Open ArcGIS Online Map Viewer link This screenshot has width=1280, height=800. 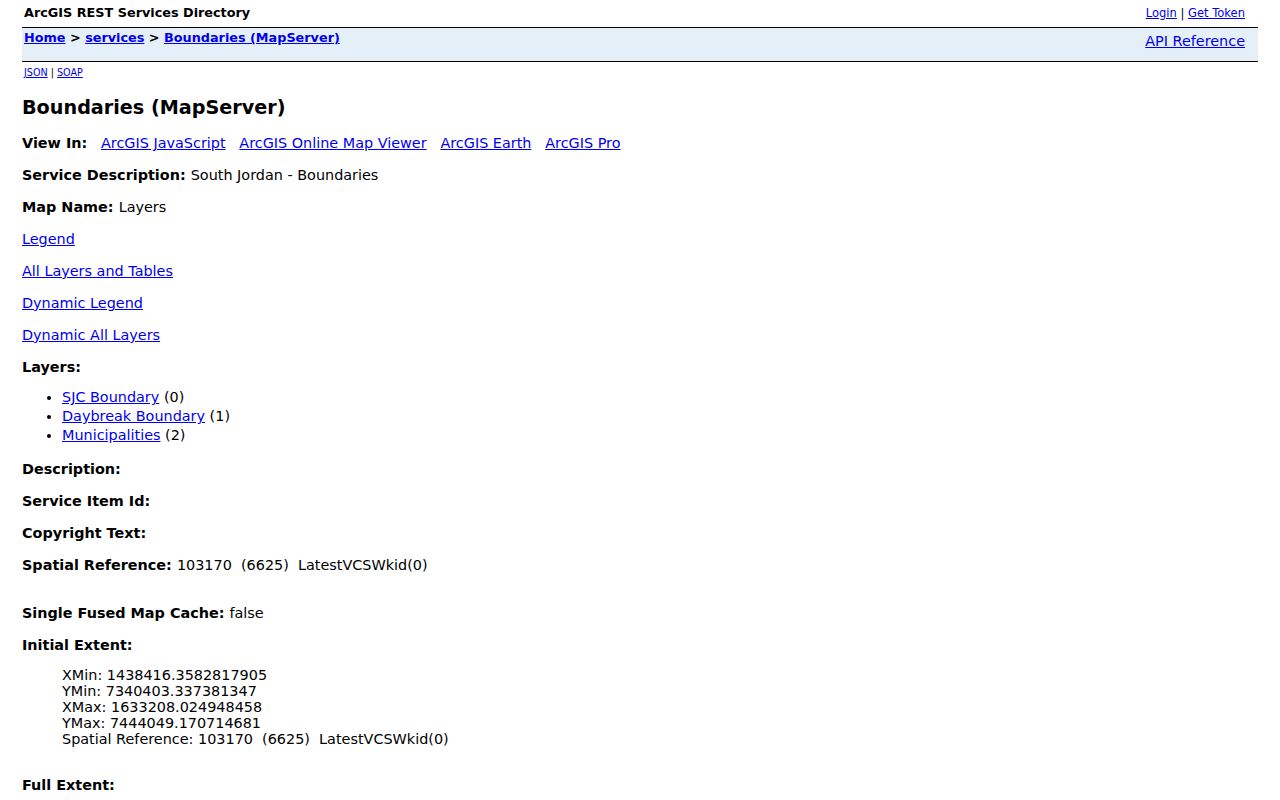(x=333, y=143)
